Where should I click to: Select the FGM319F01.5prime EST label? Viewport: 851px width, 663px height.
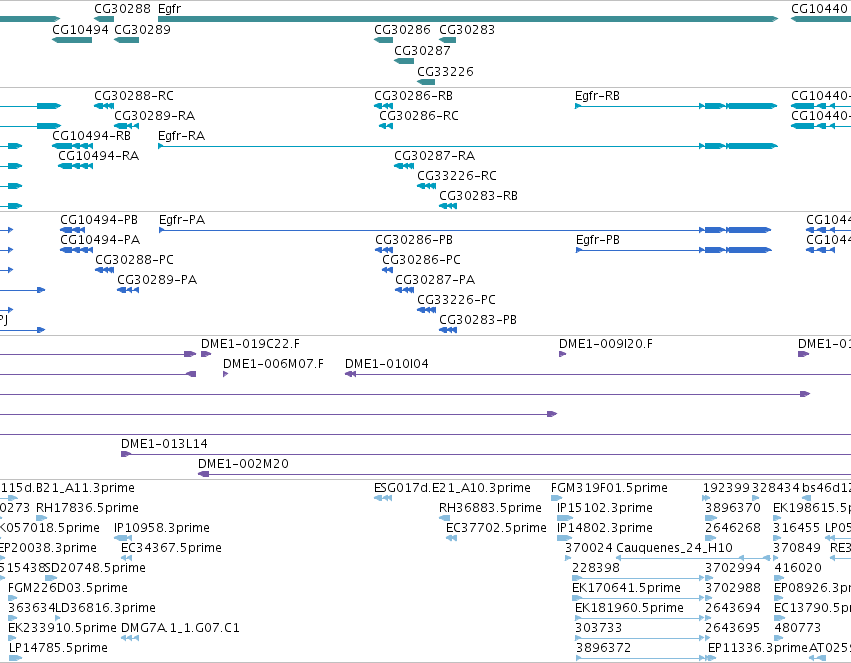pos(609,488)
